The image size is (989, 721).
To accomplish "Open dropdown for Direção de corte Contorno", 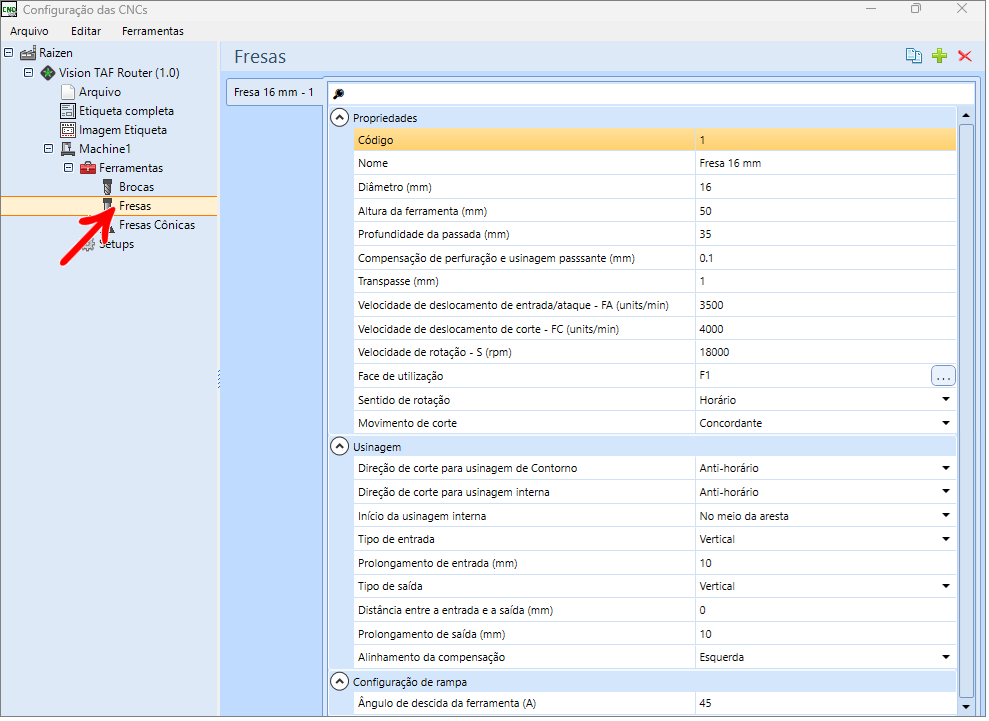I will 945,469.
